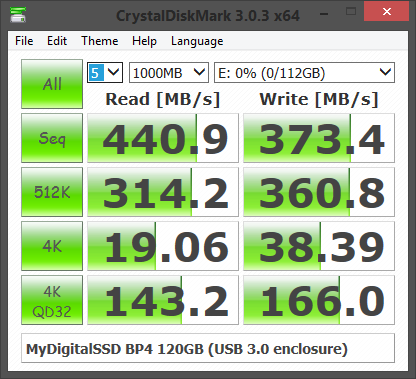Open the Language menu
This screenshot has width=416, height=379.
197,41
